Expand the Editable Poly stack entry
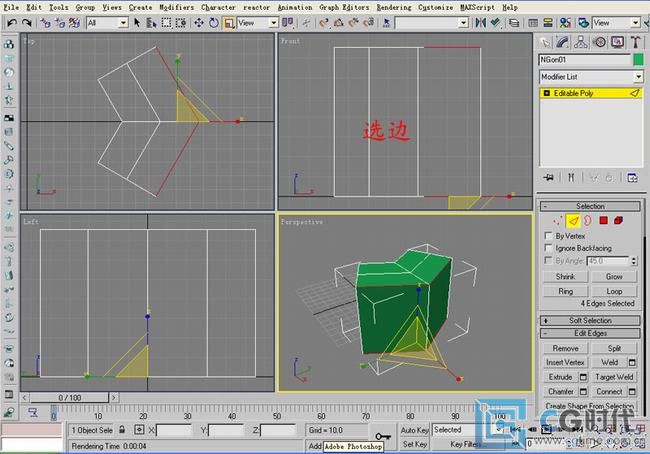 [546, 93]
